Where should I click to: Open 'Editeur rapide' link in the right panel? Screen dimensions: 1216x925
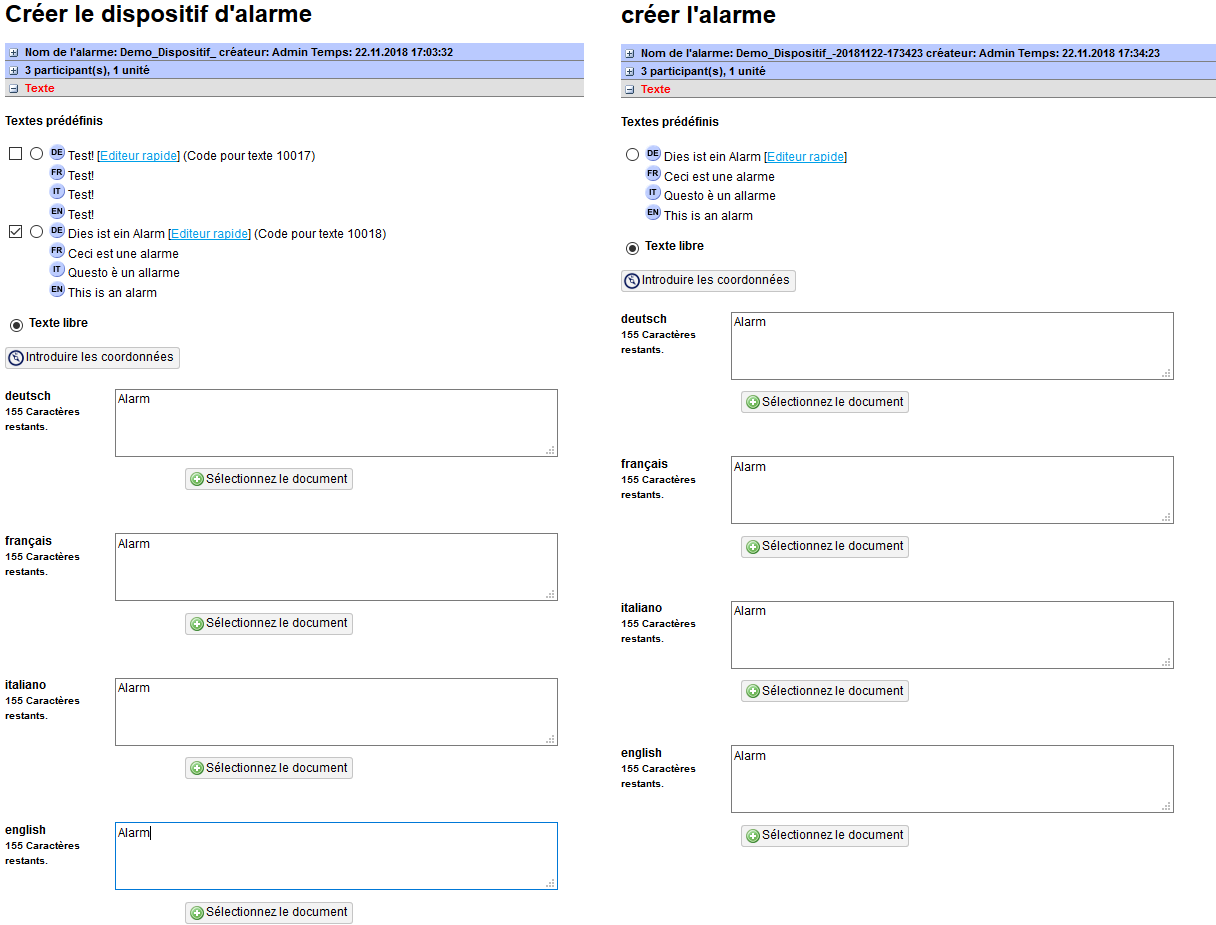click(x=805, y=157)
